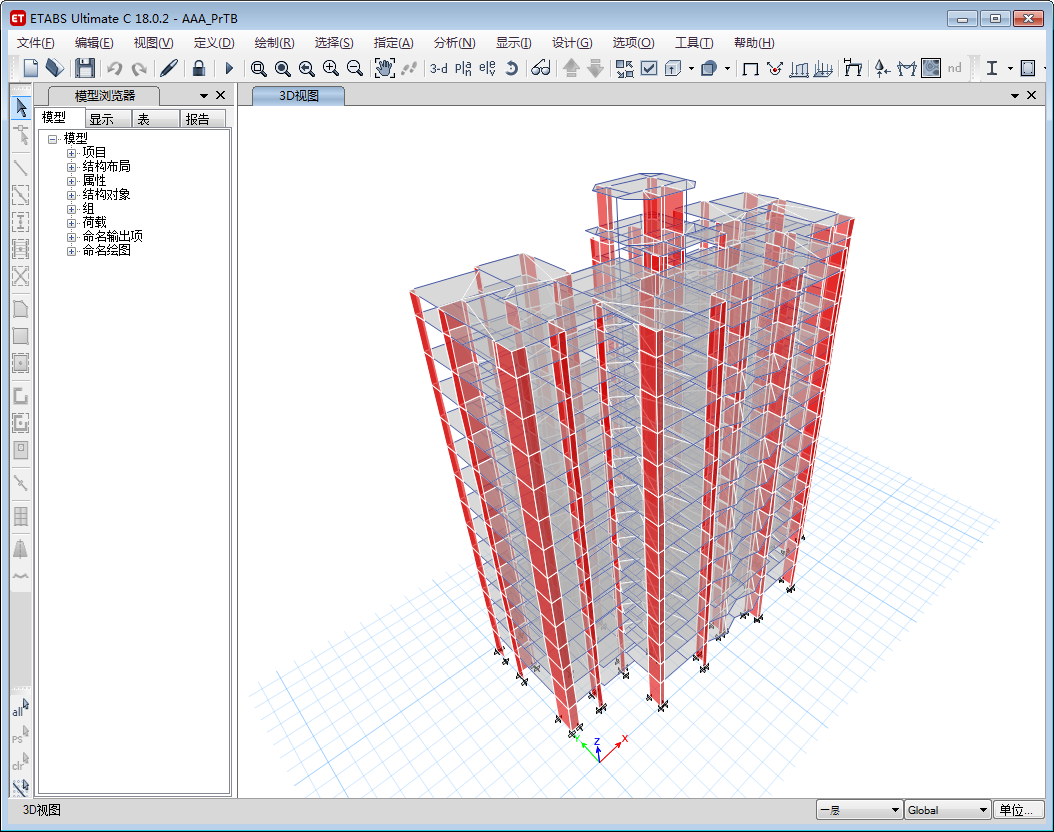1054x832 pixels.
Task: Display shell stress contours icon
Action: tap(931, 69)
